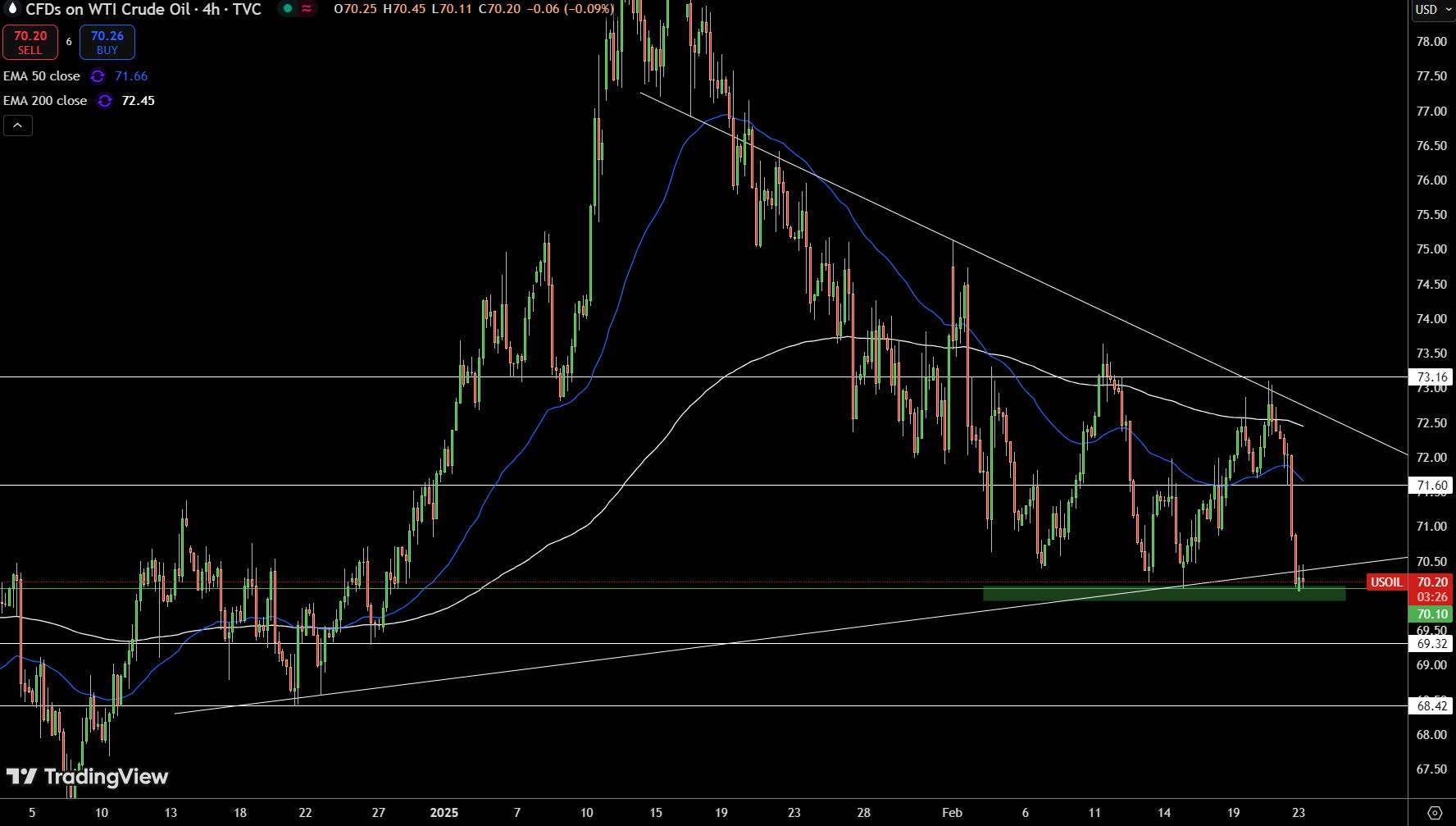Click the USOIL symbol price tag
Image resolution: width=1456 pixels, height=826 pixels.
(x=1387, y=582)
